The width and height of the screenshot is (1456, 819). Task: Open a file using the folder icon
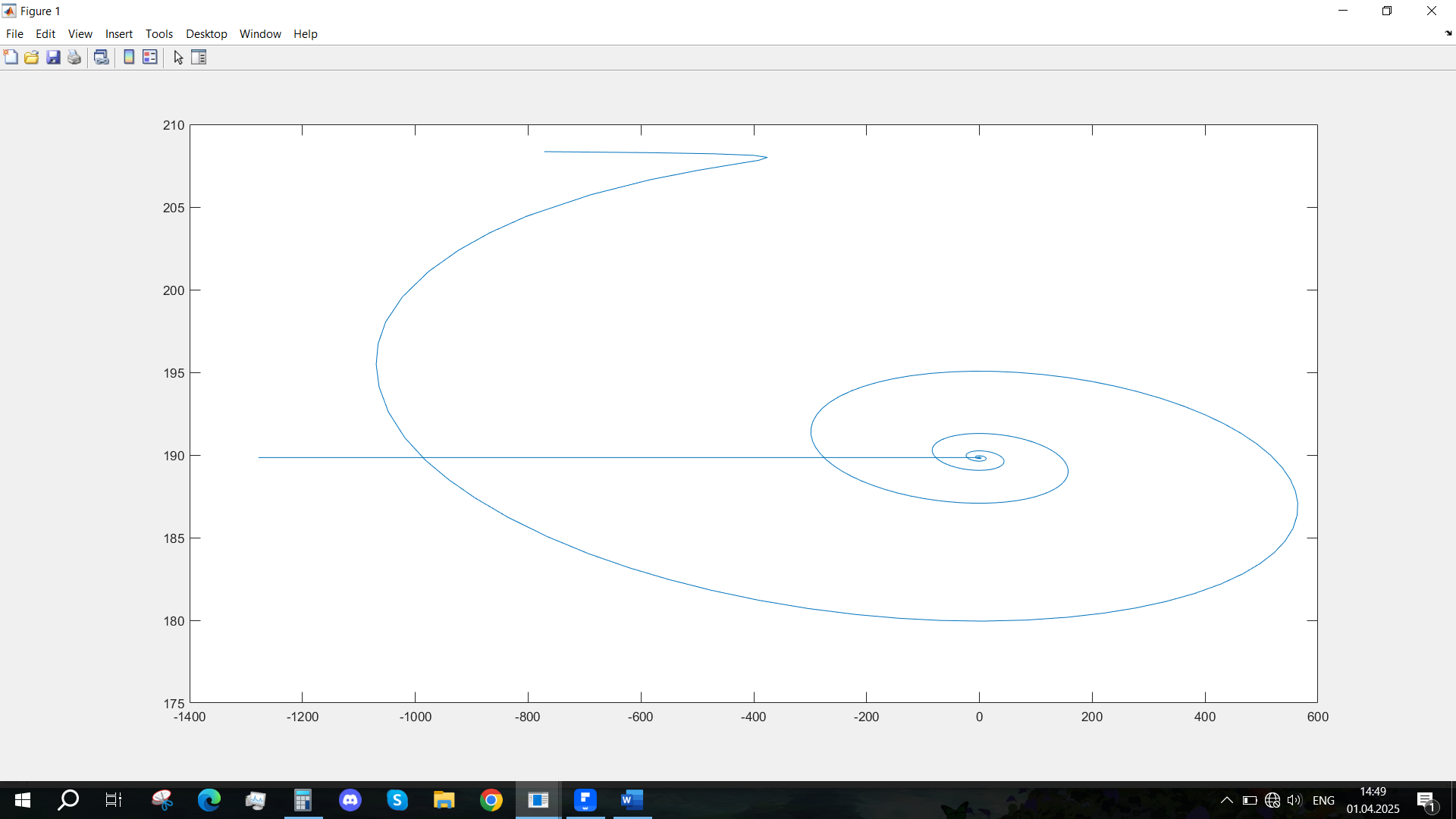(32, 57)
